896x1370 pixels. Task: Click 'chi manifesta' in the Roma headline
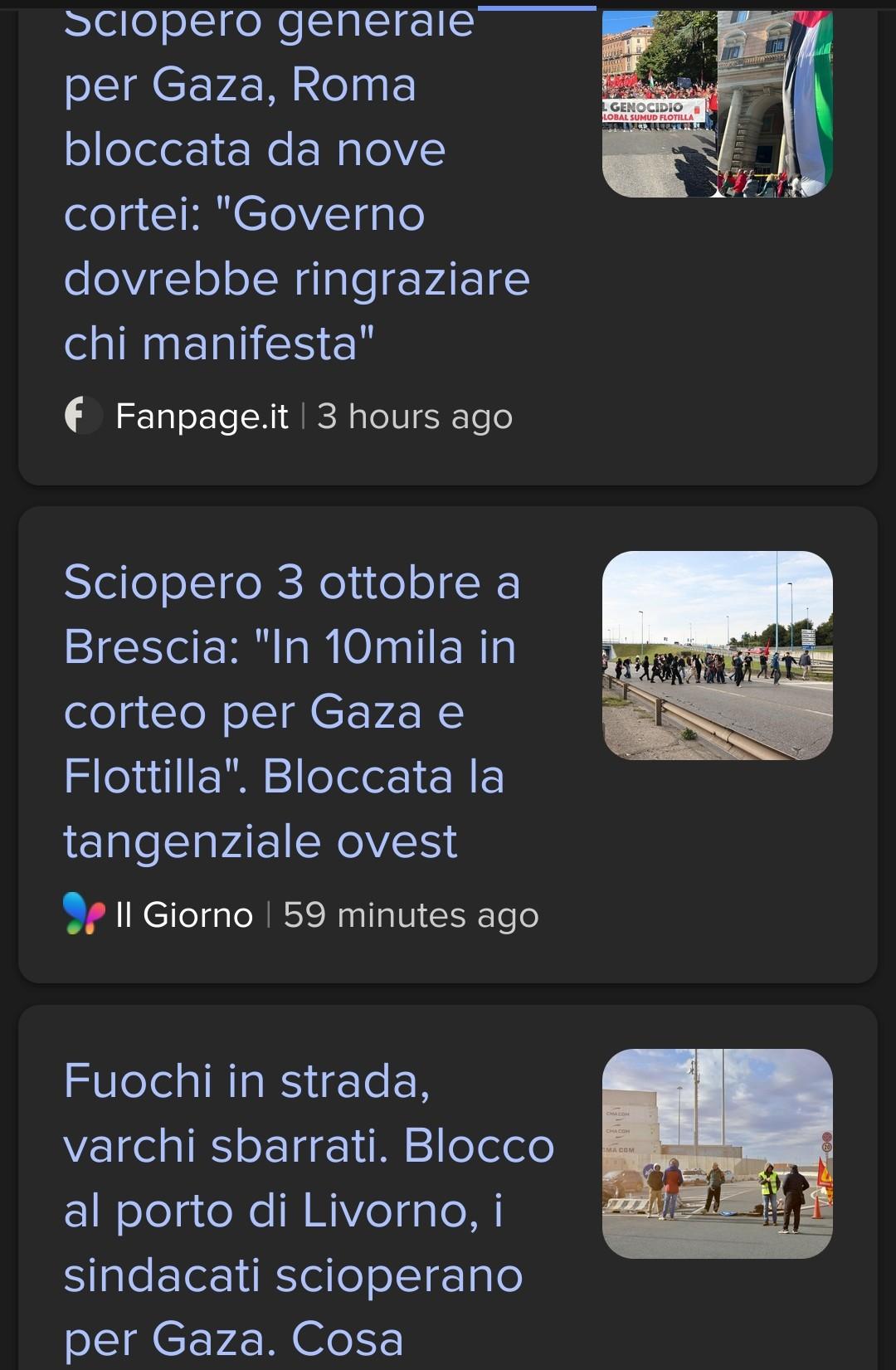[219, 344]
